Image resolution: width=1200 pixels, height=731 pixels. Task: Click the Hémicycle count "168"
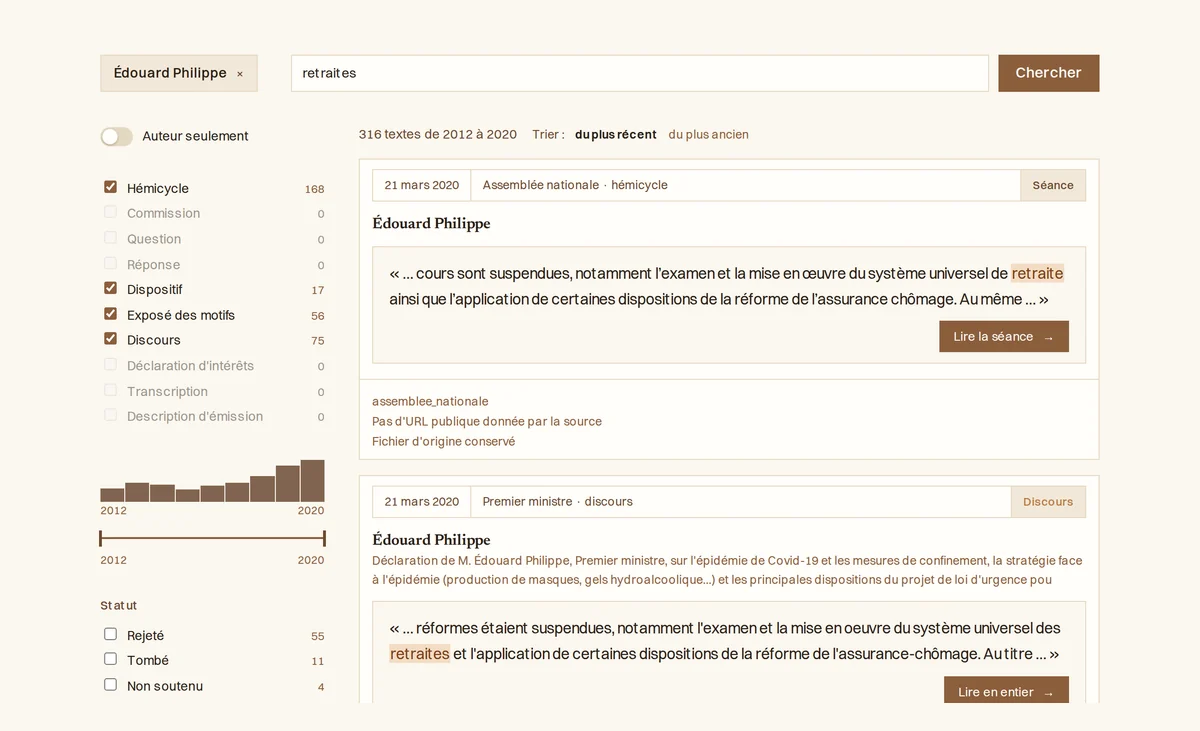tap(315, 189)
